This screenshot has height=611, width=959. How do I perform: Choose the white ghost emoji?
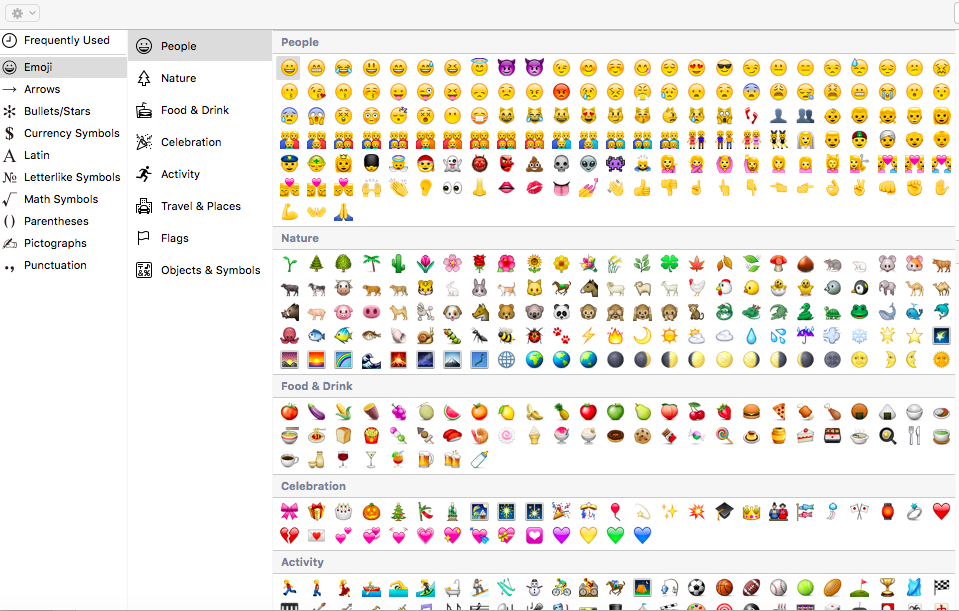click(452, 164)
